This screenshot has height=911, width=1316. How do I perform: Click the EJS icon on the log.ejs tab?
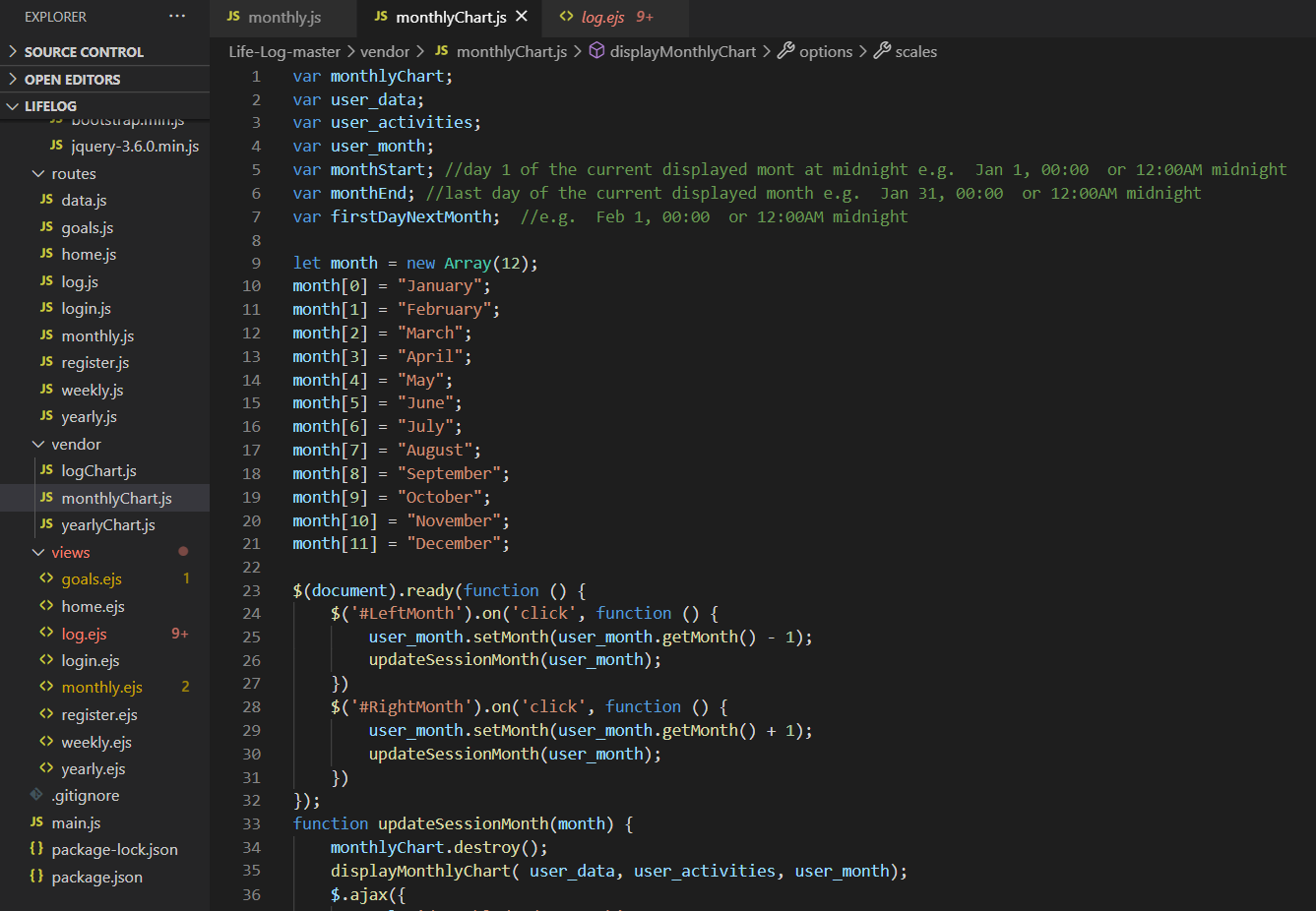pyautogui.click(x=568, y=16)
